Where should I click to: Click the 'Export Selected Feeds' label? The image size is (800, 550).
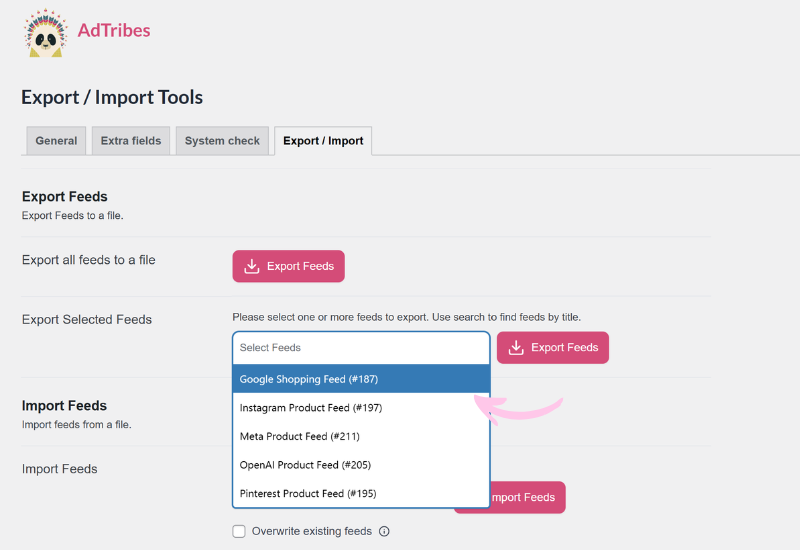point(87,319)
